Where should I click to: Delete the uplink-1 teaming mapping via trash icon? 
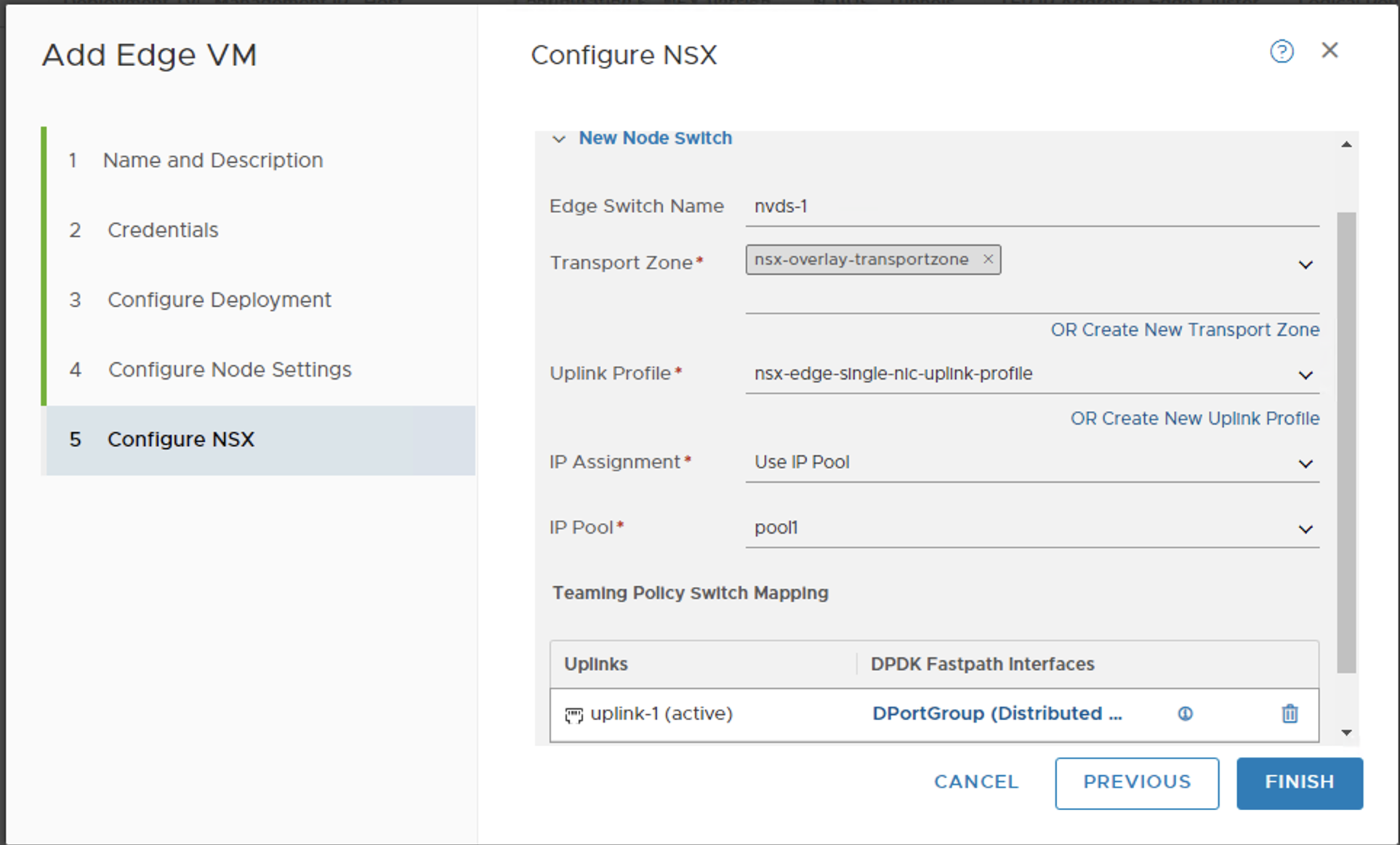[x=1290, y=713]
